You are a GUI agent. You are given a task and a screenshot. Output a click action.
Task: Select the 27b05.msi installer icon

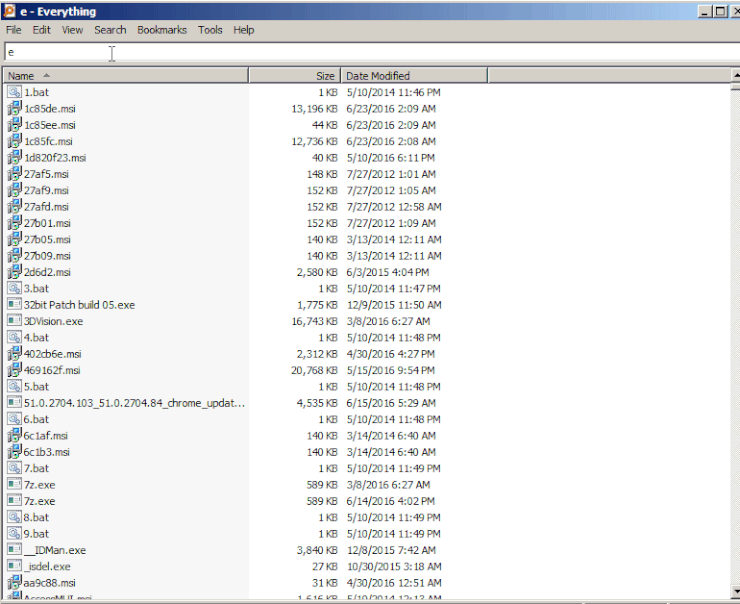pos(15,239)
